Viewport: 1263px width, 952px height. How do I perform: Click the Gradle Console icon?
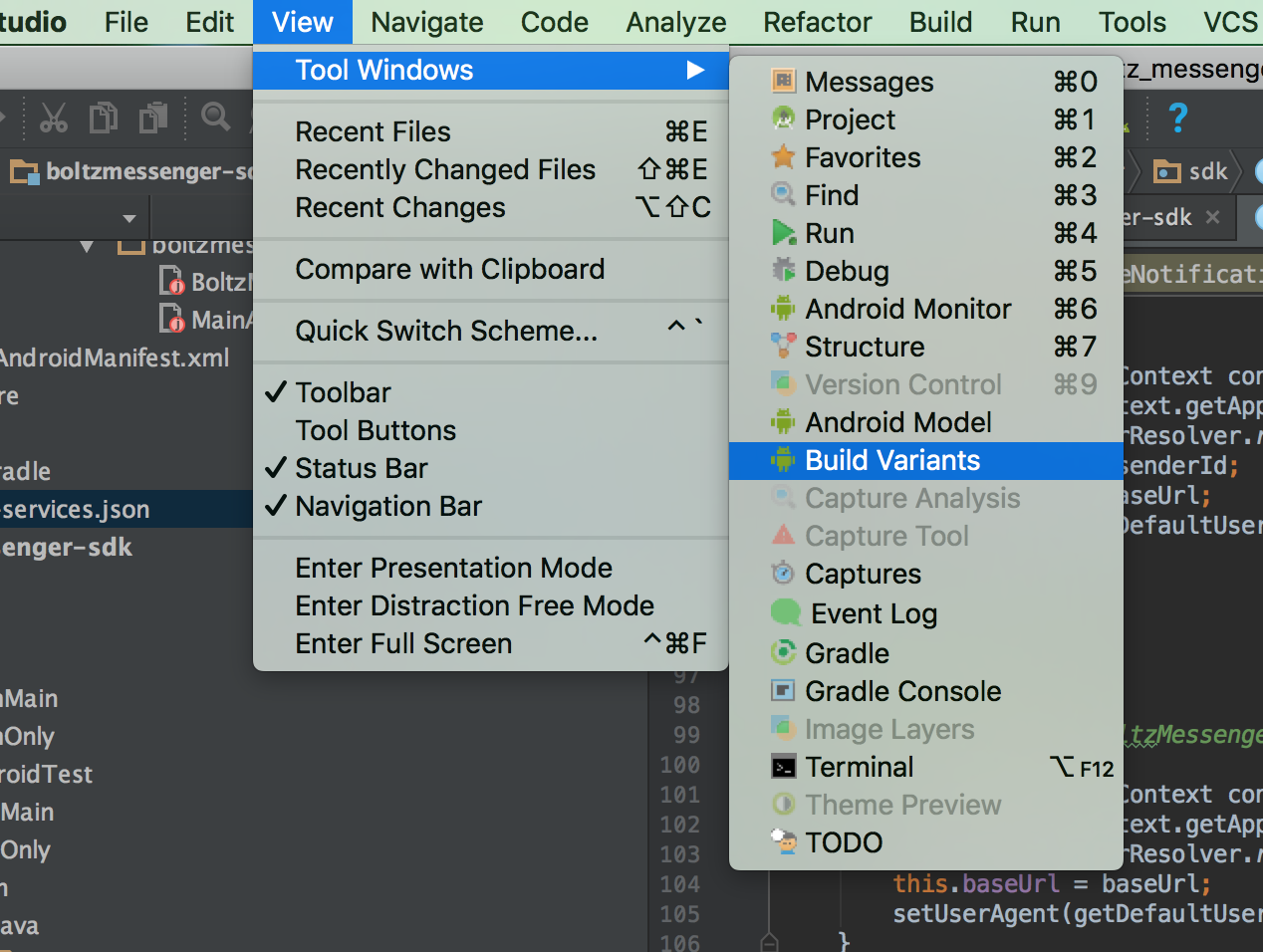(x=784, y=690)
